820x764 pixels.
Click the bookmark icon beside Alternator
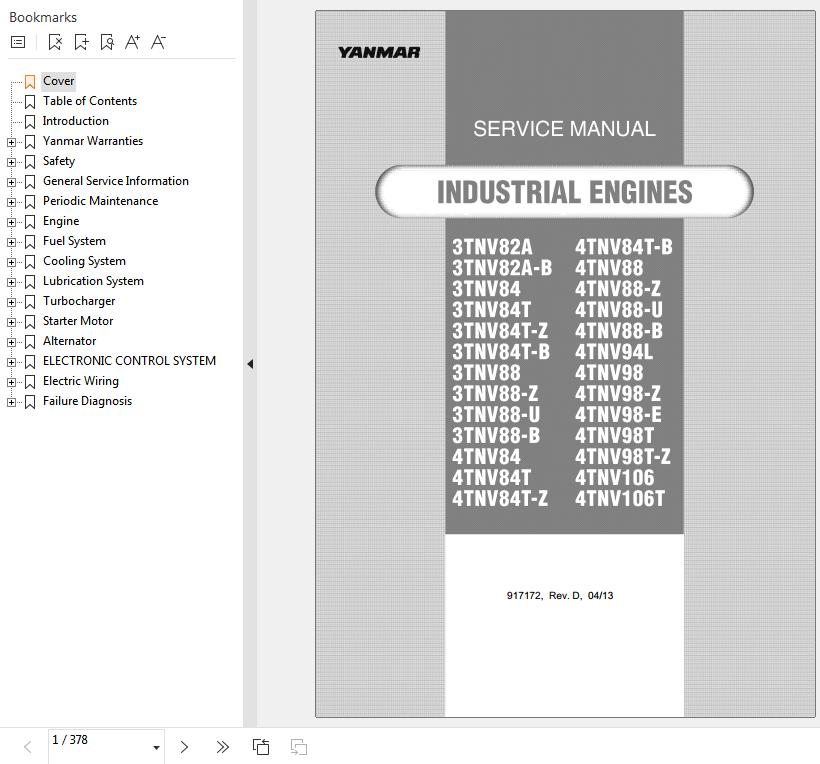tap(30, 341)
